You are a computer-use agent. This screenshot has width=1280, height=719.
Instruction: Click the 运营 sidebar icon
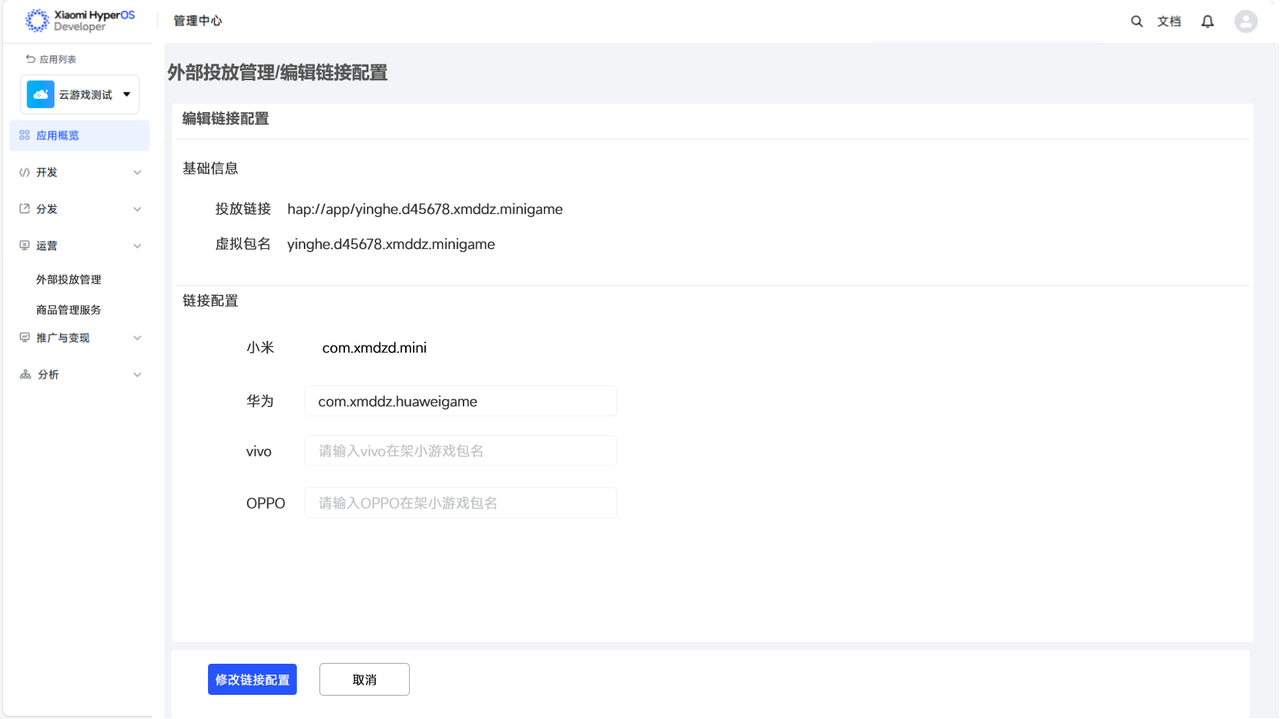click(24, 245)
